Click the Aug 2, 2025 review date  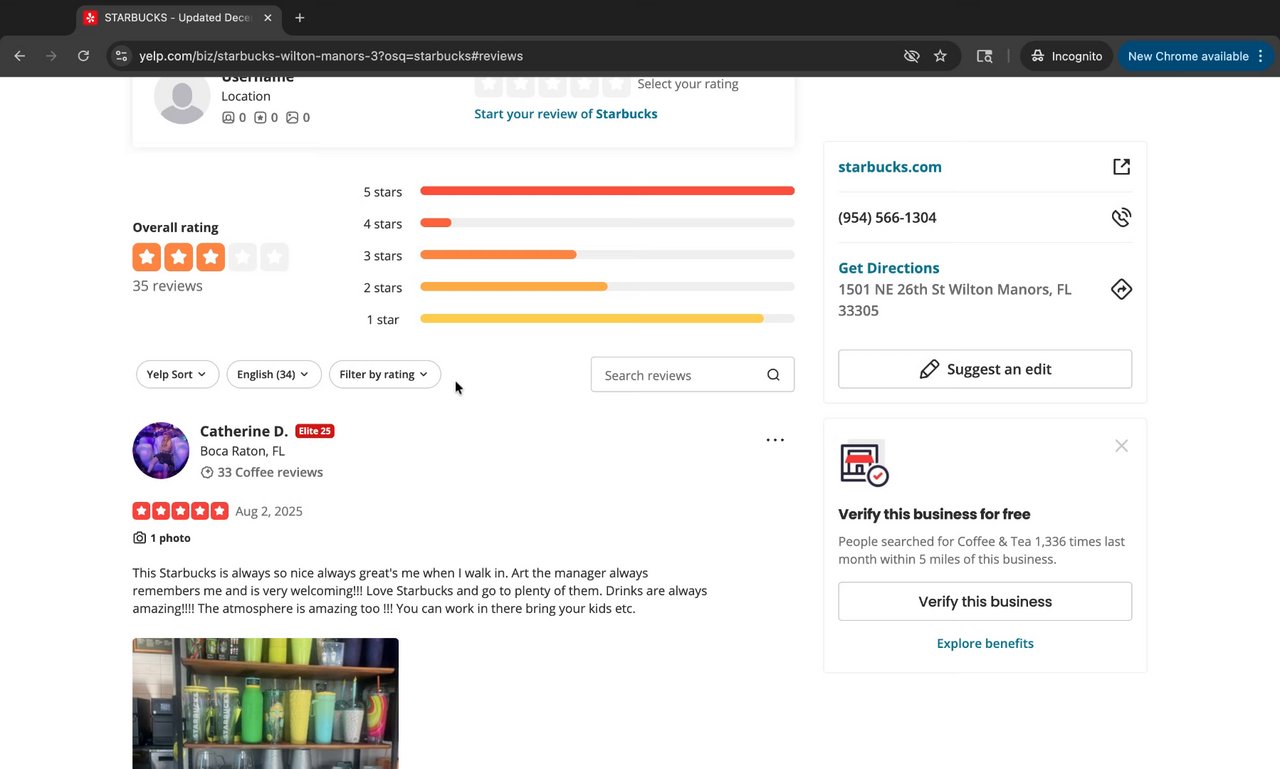269,511
